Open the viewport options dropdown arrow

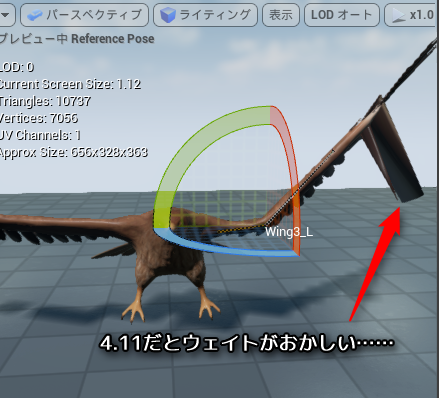pos(5,15)
